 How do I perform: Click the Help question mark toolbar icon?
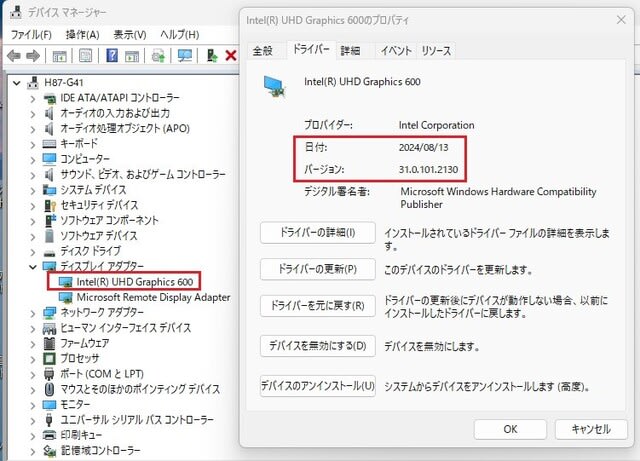(112, 55)
